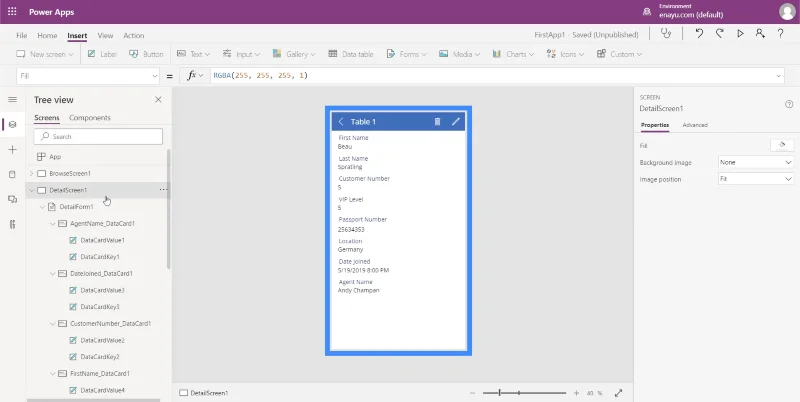The image size is (800, 402).
Task: Collapse the DetailForm1 tree node
Action: pos(42,207)
